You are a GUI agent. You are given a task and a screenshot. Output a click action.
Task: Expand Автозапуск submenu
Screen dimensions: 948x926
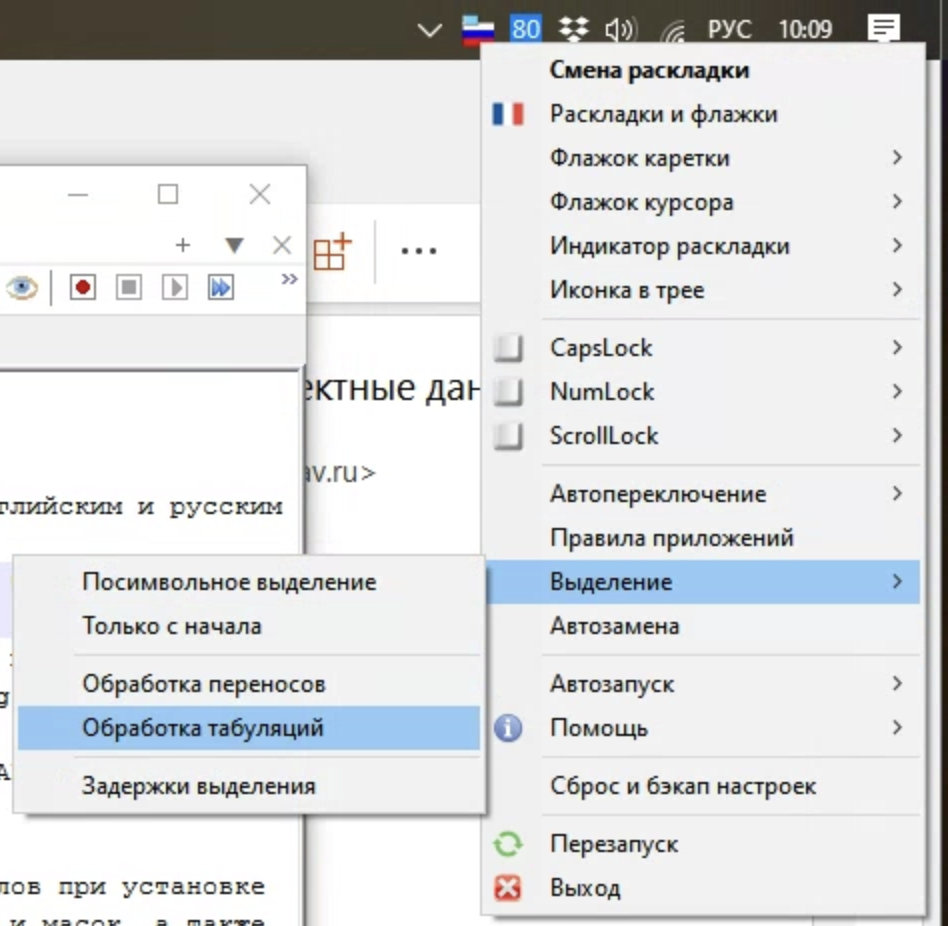(703, 684)
